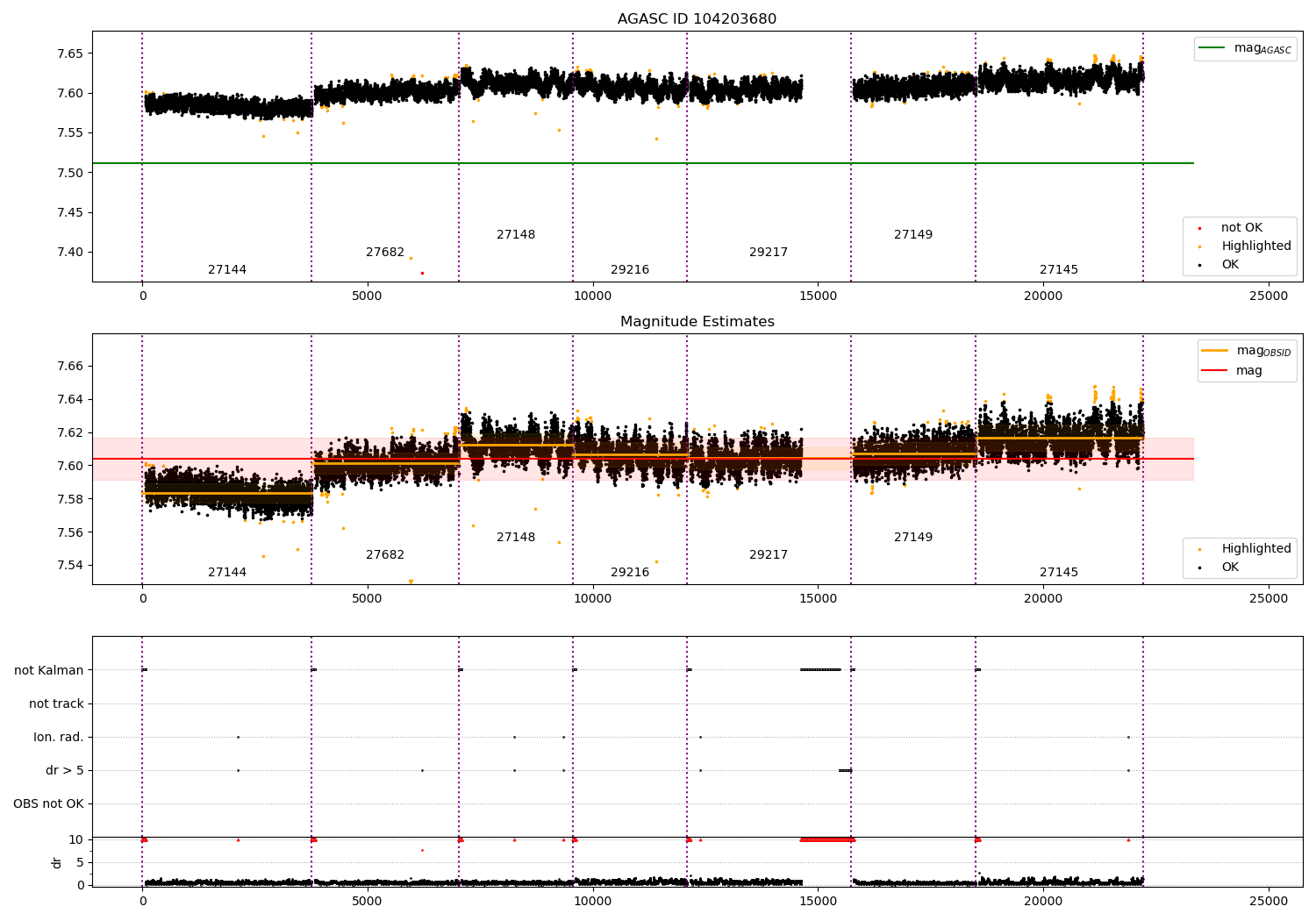
Task: Click the mag OBSID legend entry
Action: point(1246,351)
